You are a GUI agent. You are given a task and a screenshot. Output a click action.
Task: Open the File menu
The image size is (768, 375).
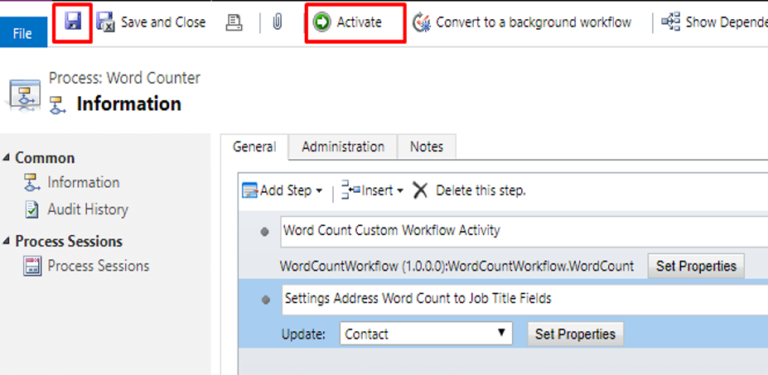click(23, 33)
